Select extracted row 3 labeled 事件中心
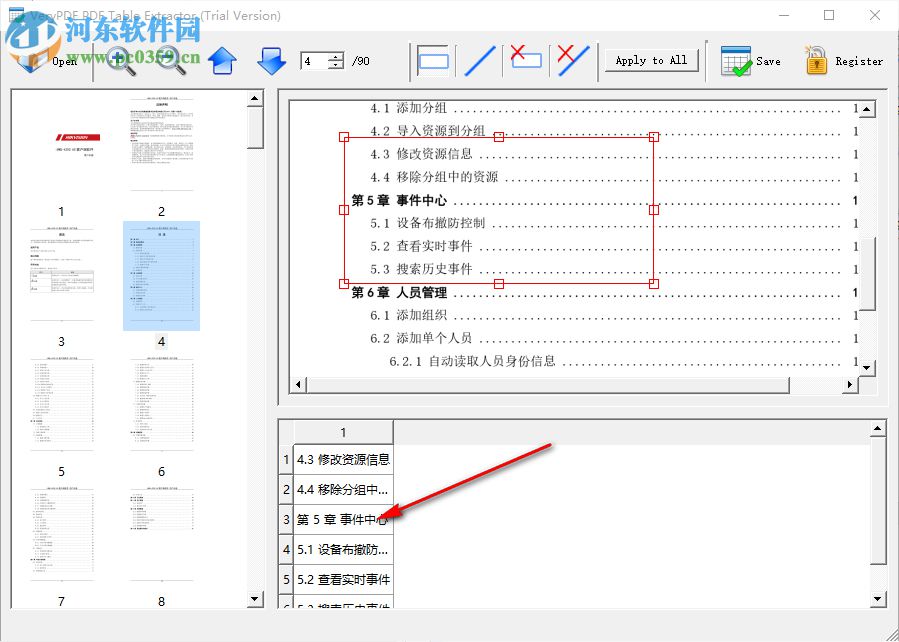The height and width of the screenshot is (642, 899). pyautogui.click(x=340, y=519)
